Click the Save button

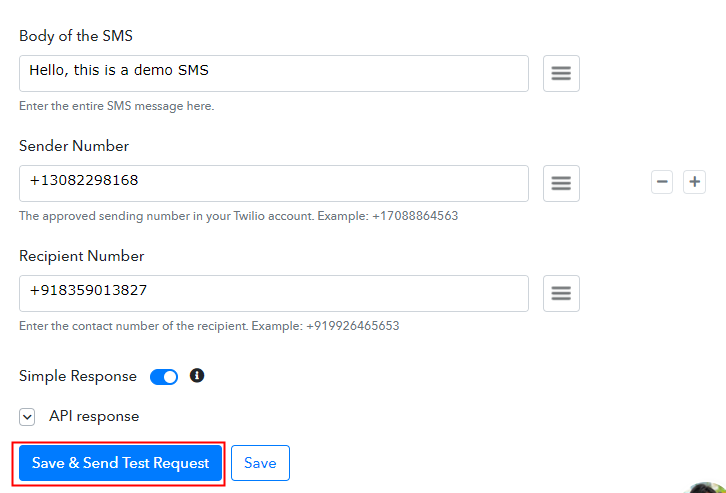click(x=260, y=463)
